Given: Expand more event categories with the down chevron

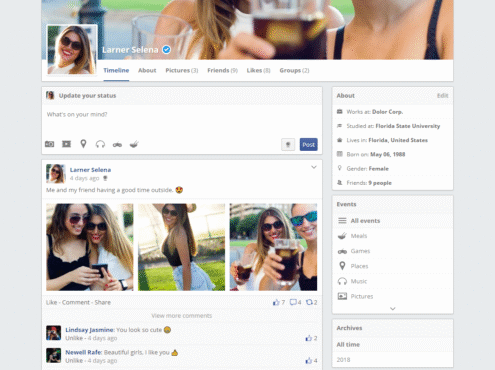Looking at the screenshot, I should 393,309.
